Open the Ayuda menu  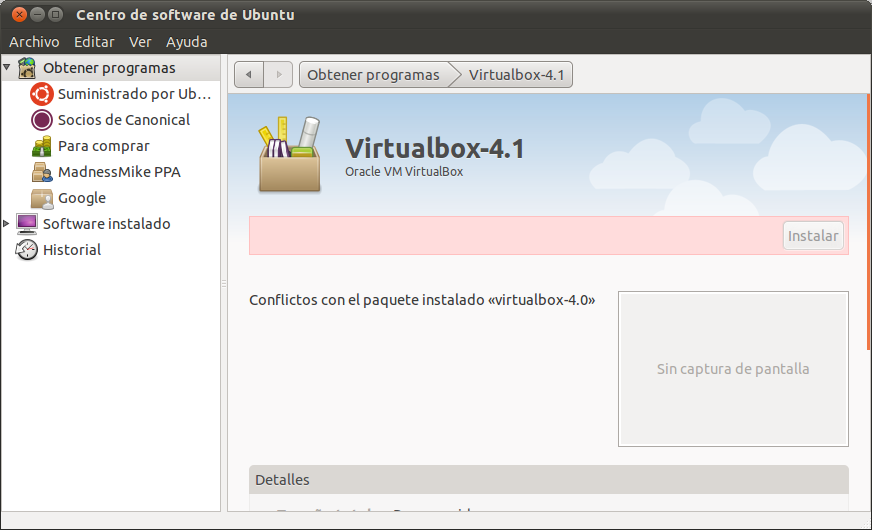pyautogui.click(x=187, y=42)
